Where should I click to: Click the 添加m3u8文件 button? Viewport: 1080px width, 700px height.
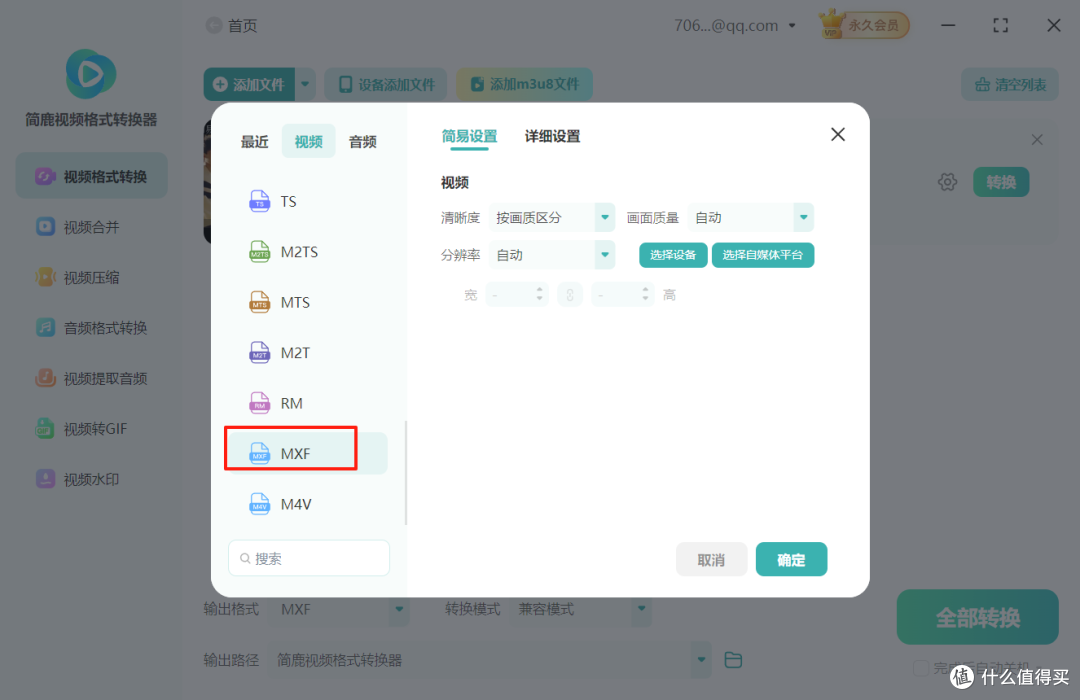pos(524,85)
